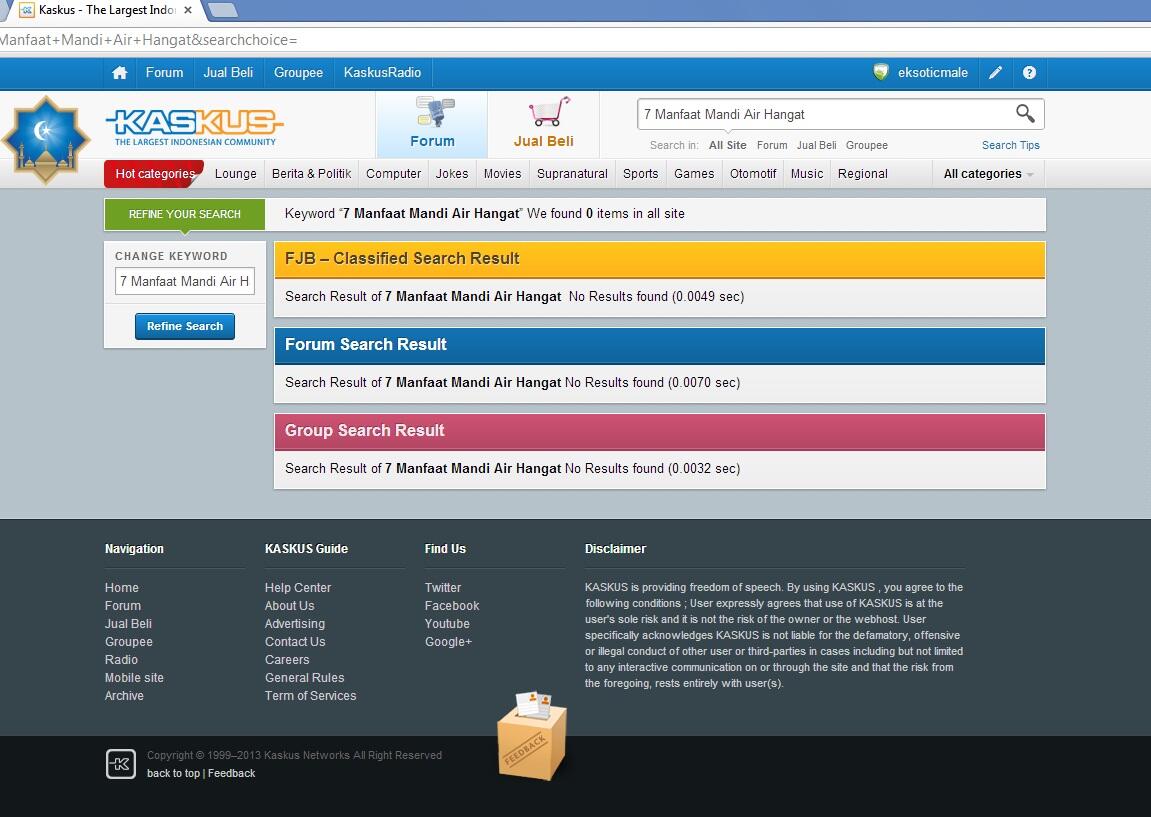The height and width of the screenshot is (817, 1151).
Task: Click the magnifier search icon
Action: [1025, 113]
